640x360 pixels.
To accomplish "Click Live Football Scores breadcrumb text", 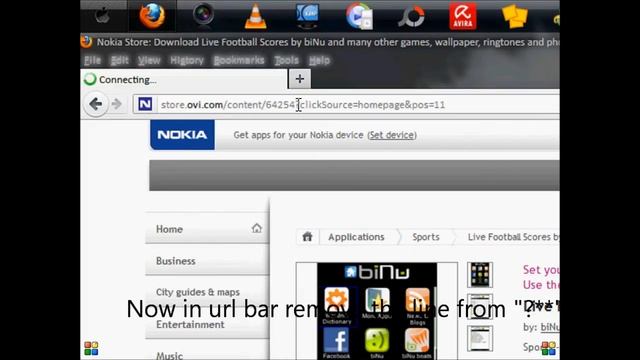I will (x=513, y=237).
